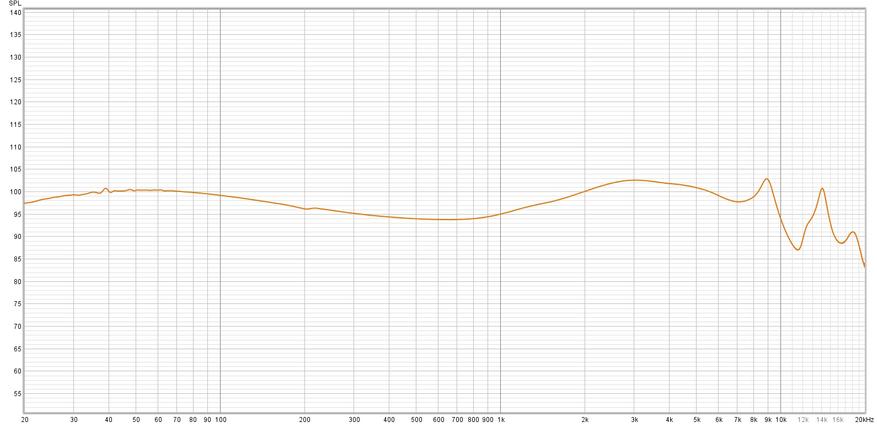Image resolution: width=877 pixels, height=426 pixels.
Task: Select the 16k frequency axis label
Action: pyautogui.click(x=838, y=419)
